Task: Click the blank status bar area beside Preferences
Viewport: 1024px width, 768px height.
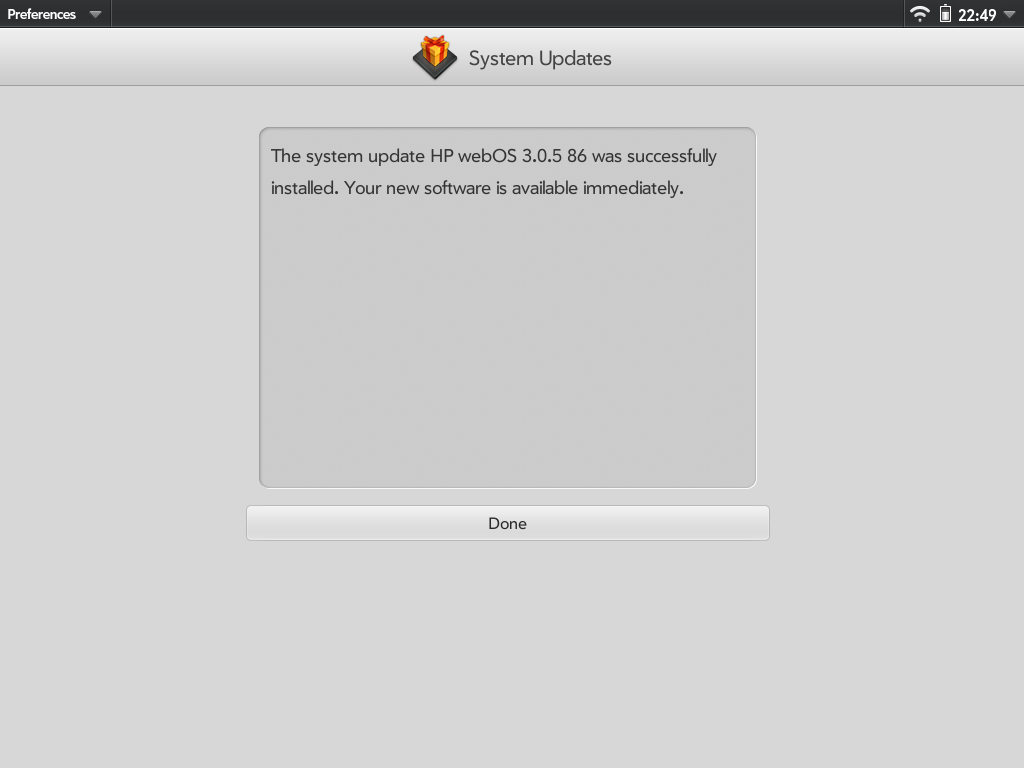Action: point(507,14)
